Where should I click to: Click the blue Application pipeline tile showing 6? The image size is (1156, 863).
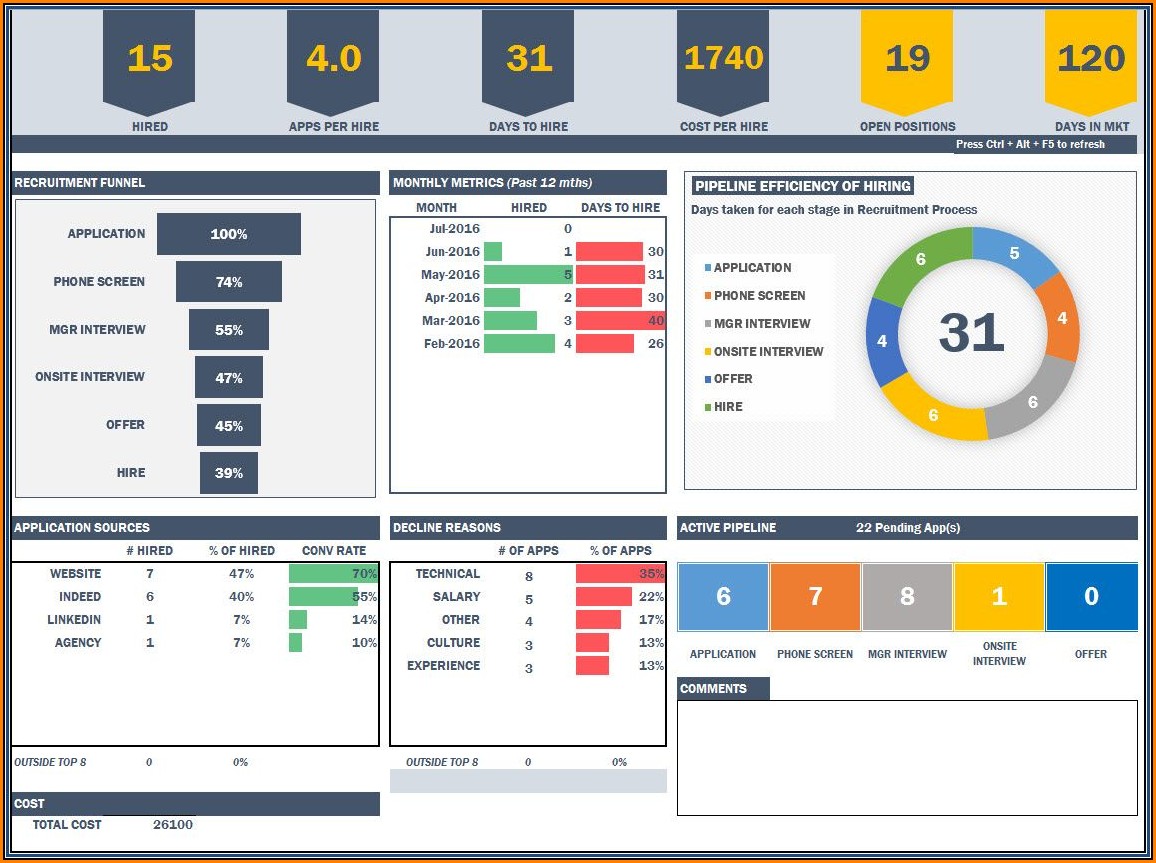pos(723,597)
